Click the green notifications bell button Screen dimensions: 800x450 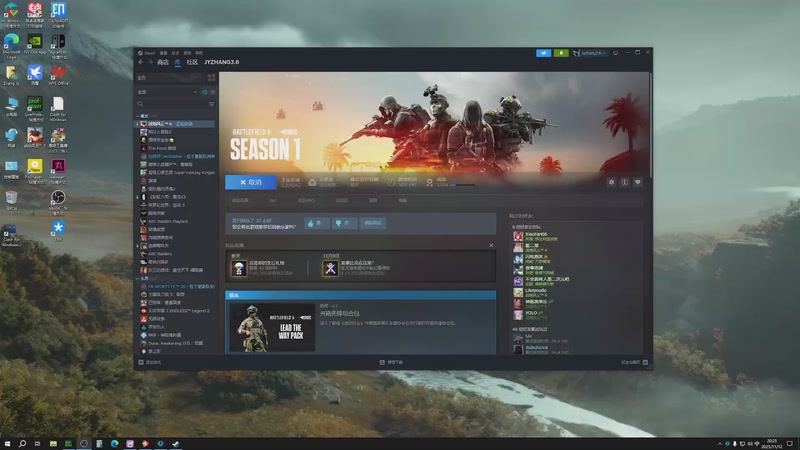click(561, 53)
